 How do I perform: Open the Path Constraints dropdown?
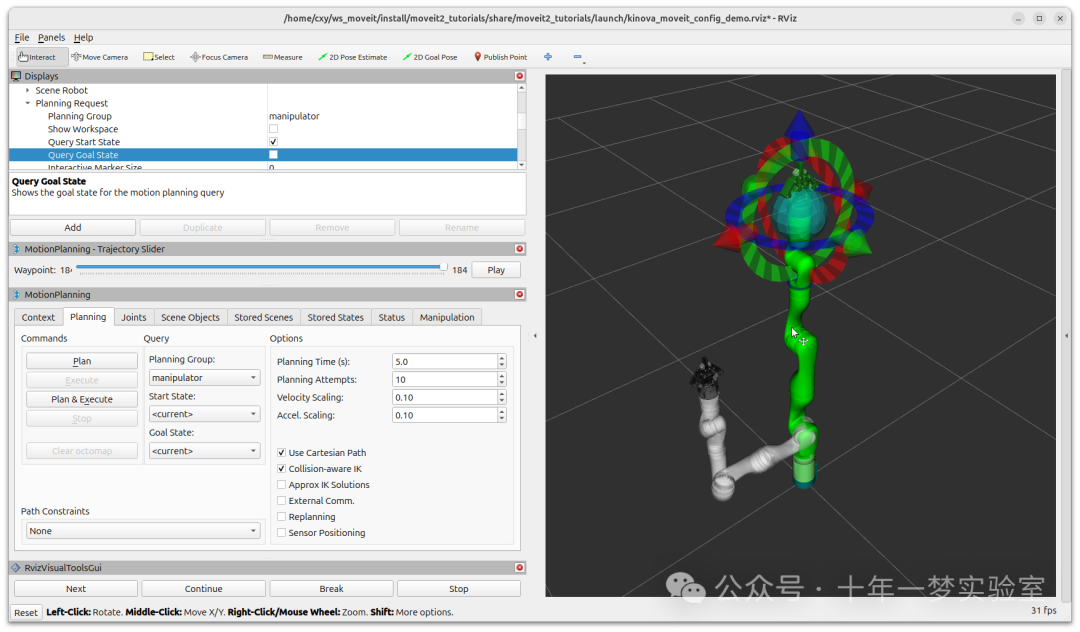[x=143, y=531]
